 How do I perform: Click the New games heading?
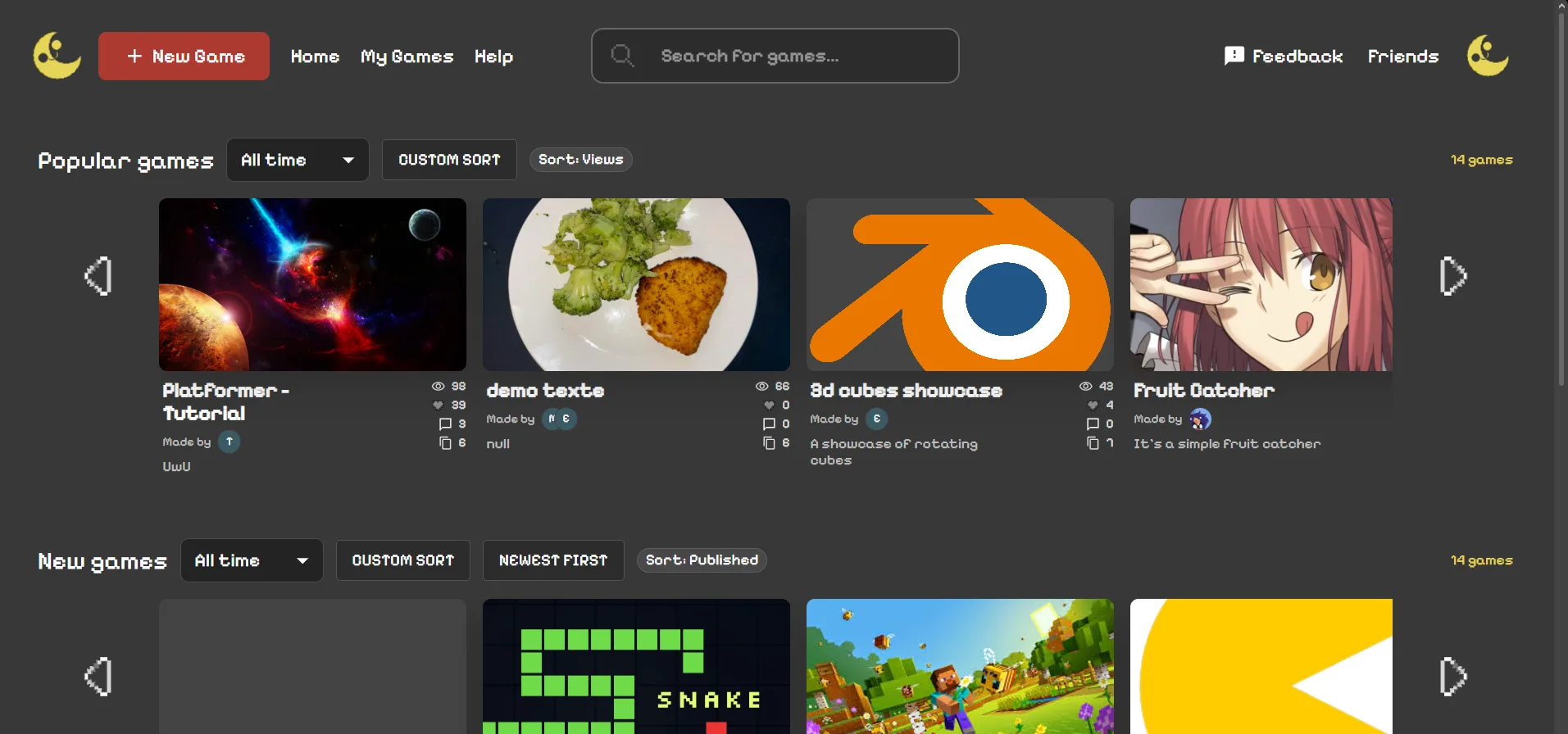coord(102,561)
